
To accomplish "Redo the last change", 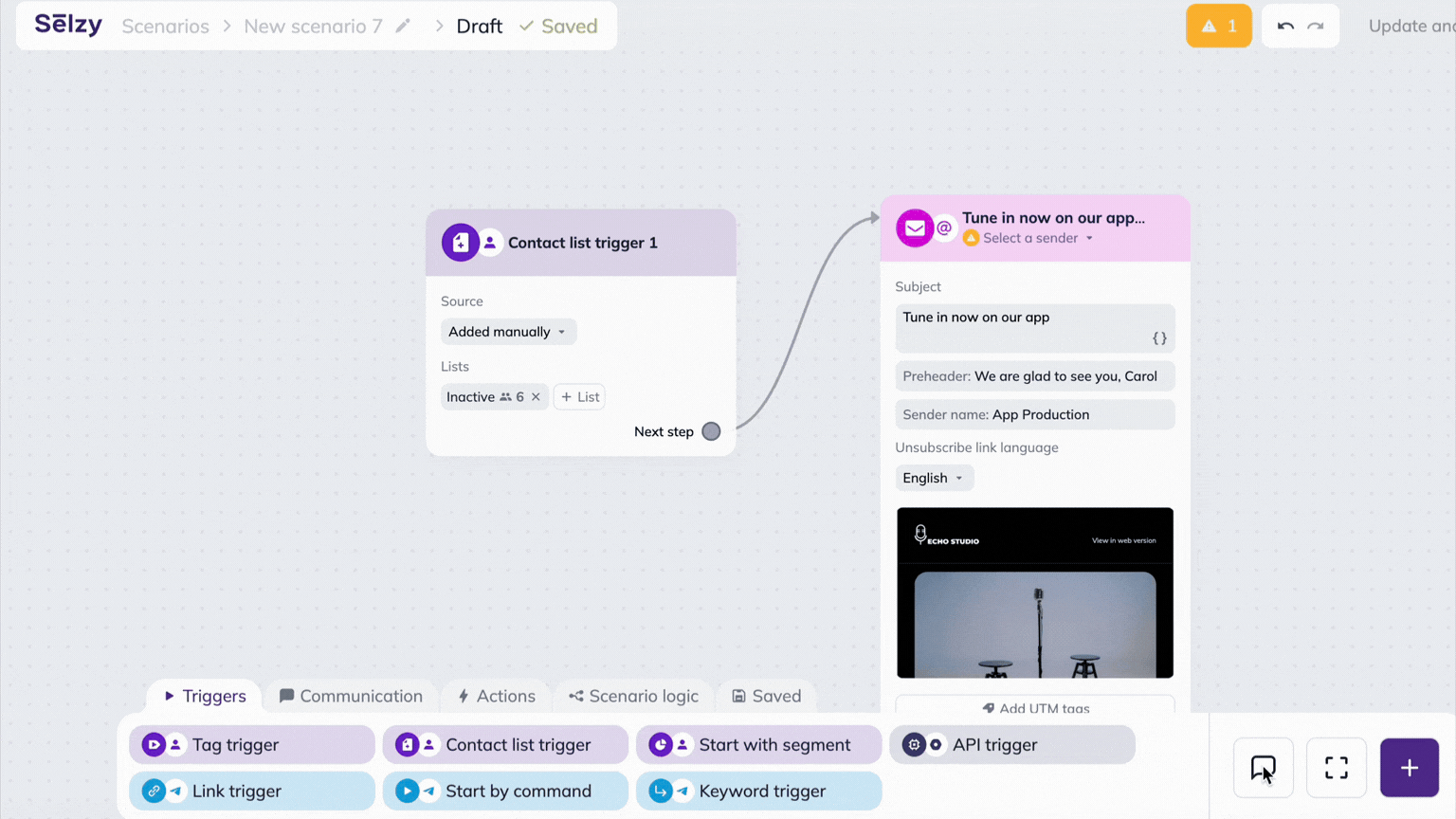I will point(1316,26).
